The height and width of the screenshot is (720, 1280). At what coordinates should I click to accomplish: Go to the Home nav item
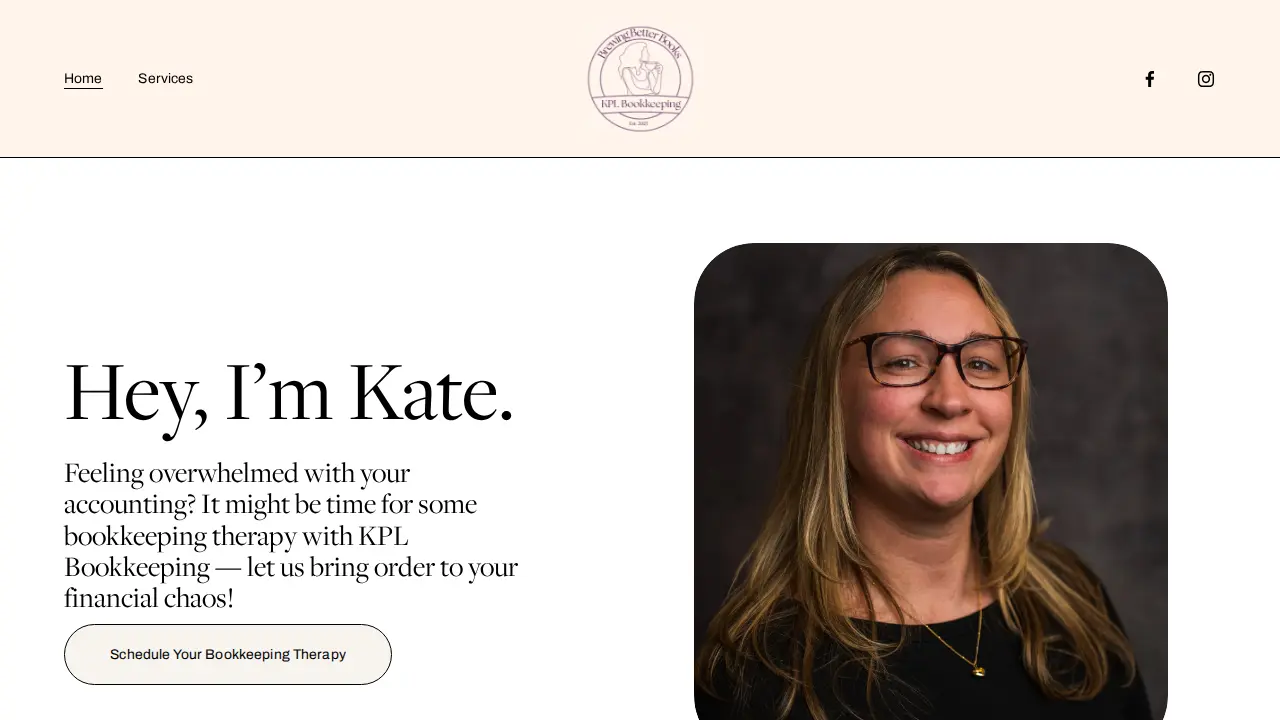[83, 79]
